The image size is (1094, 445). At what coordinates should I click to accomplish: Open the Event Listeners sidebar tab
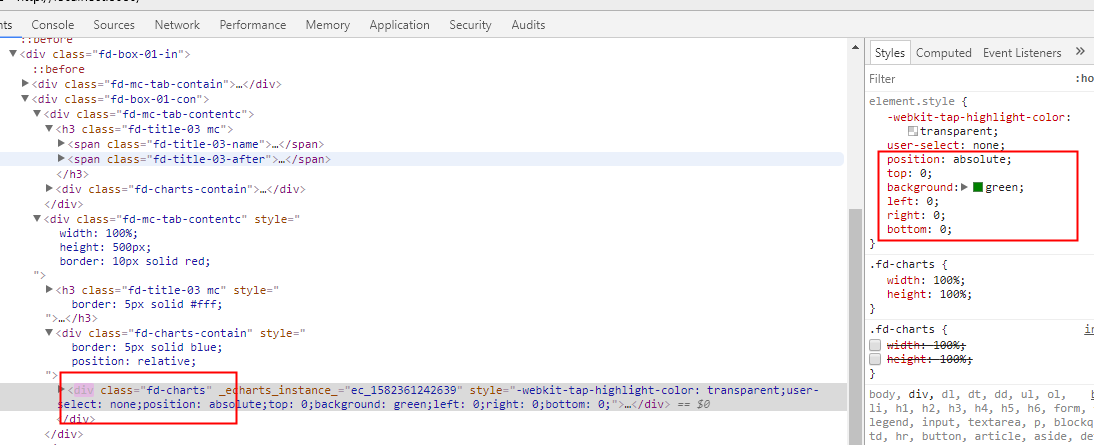click(1021, 53)
